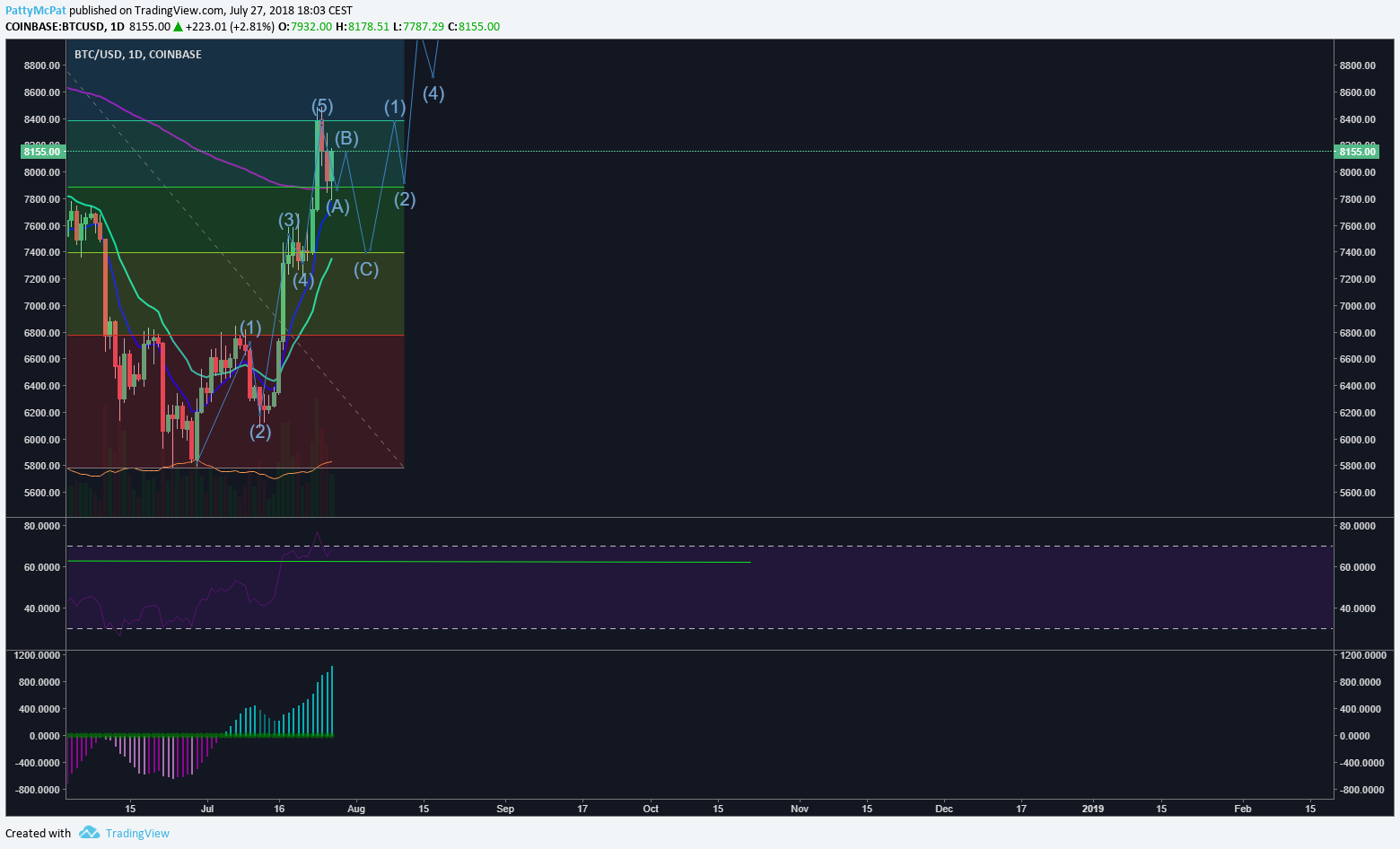The image size is (1400, 849).
Task: Select the (5) wave label at peak
Action: click(x=322, y=106)
